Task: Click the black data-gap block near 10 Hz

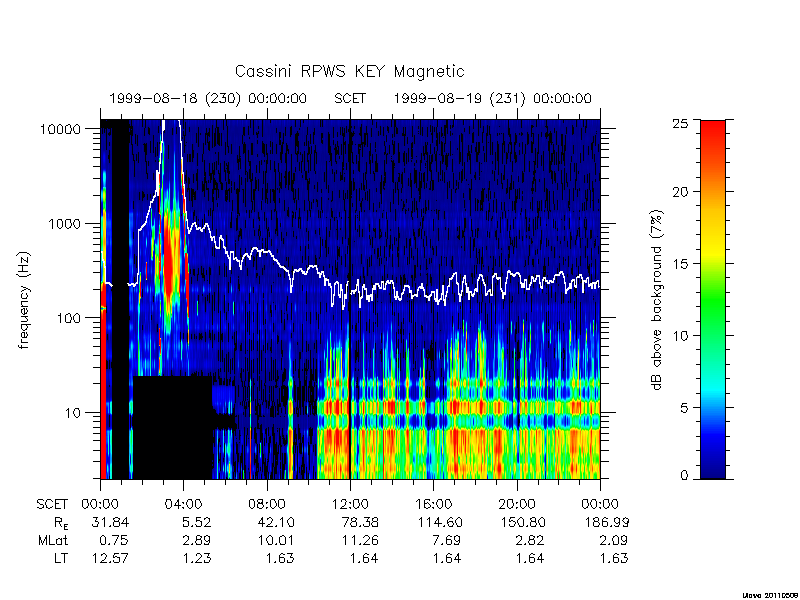Action: (172, 428)
